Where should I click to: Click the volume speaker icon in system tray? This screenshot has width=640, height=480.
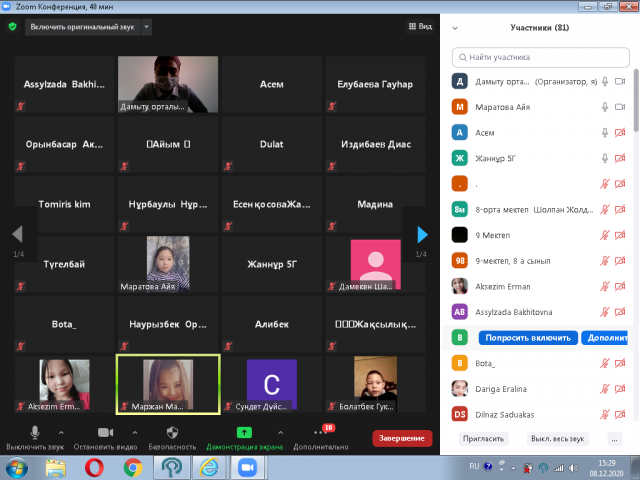pyautogui.click(x=573, y=468)
